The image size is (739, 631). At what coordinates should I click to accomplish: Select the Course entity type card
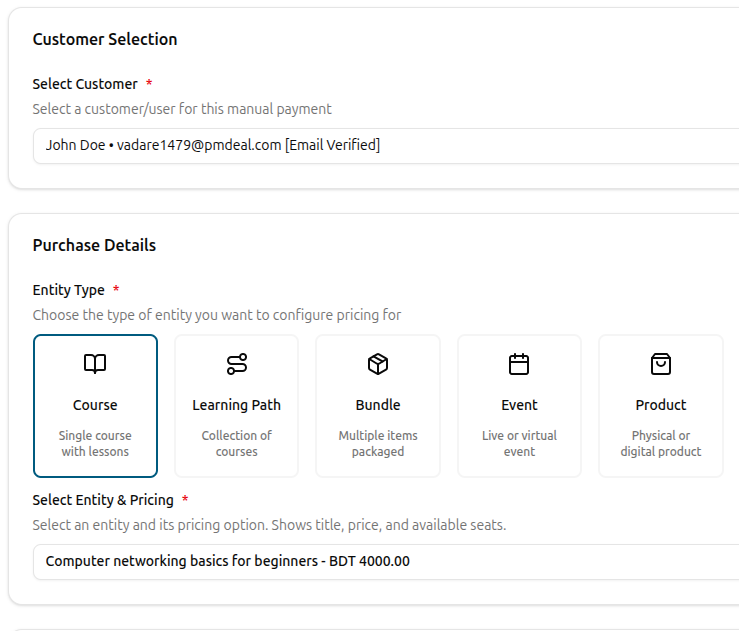95,406
